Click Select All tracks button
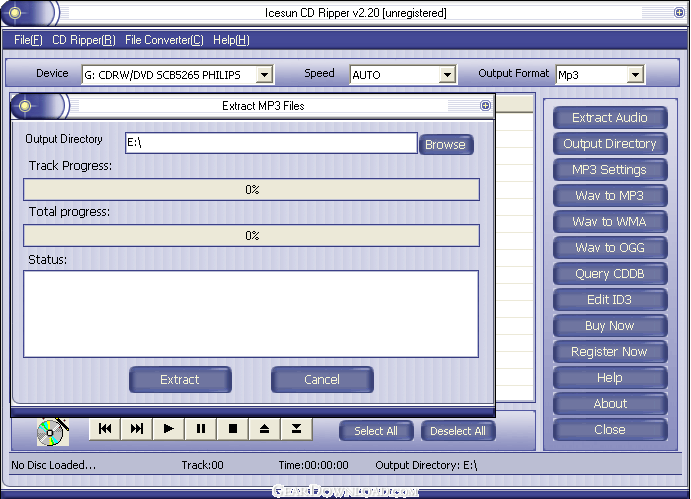The height and width of the screenshot is (499, 691). click(x=376, y=431)
